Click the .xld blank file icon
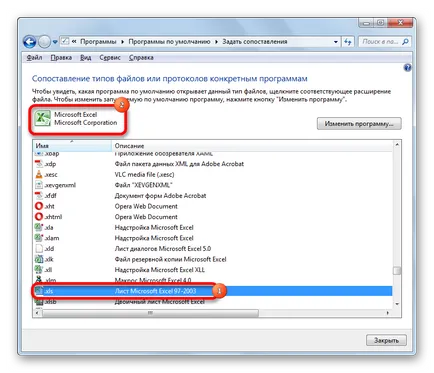Viewport: 434px width, 373px height. pos(39,249)
